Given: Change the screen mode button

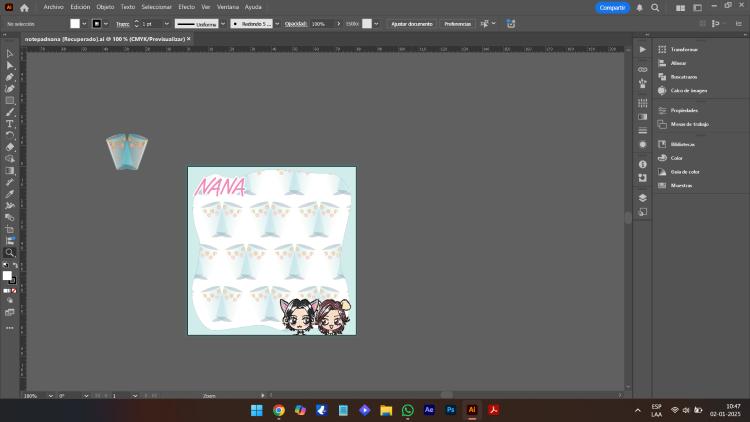Looking at the screenshot, I should click(x=10, y=312).
